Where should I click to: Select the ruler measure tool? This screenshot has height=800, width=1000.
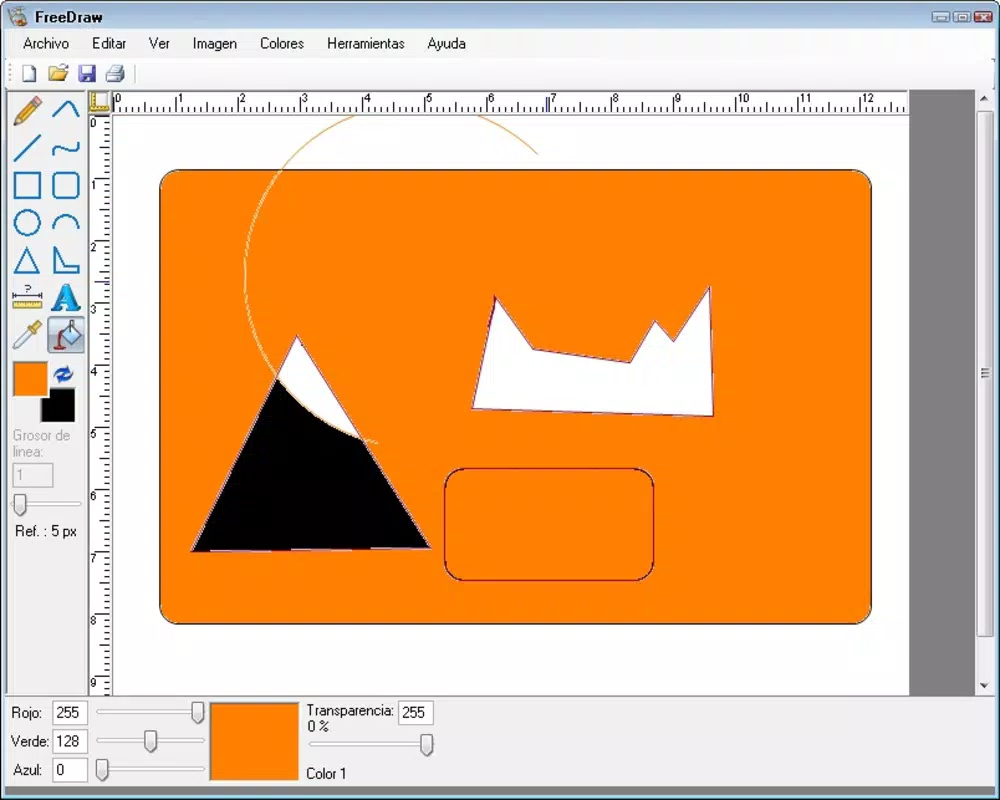coord(27,298)
